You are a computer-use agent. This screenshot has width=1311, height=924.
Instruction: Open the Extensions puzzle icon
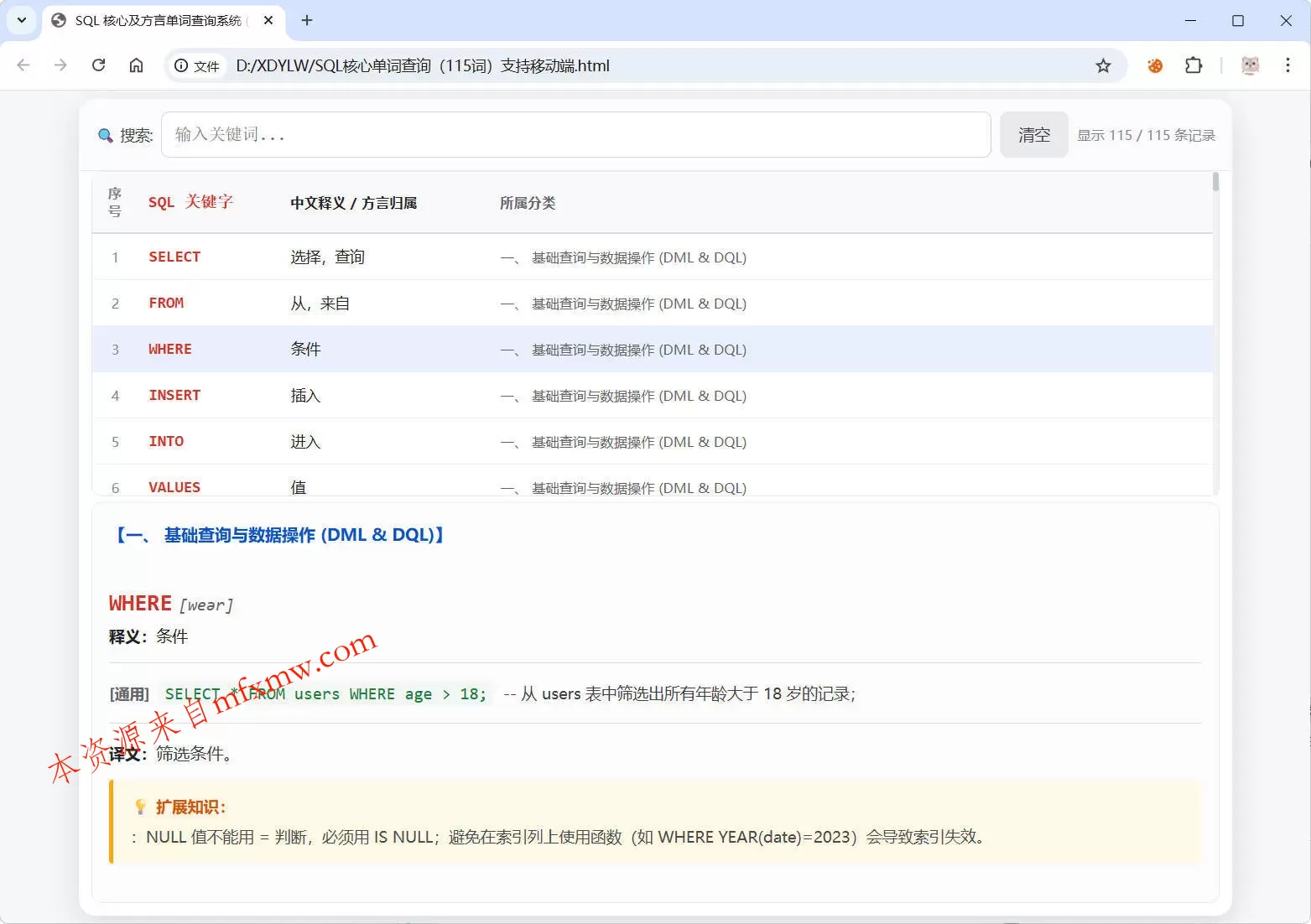[1194, 65]
